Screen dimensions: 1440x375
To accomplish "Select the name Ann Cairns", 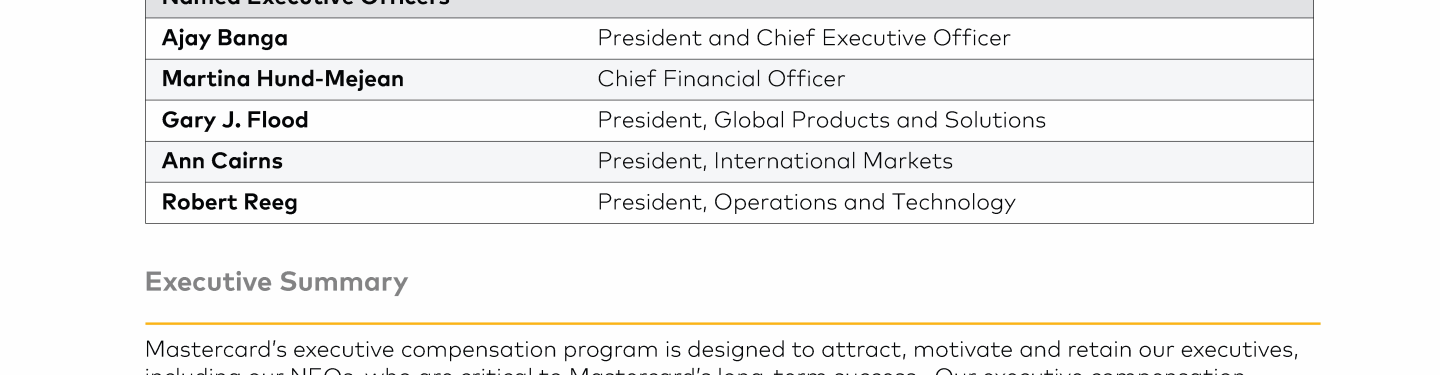I will click(x=222, y=161).
